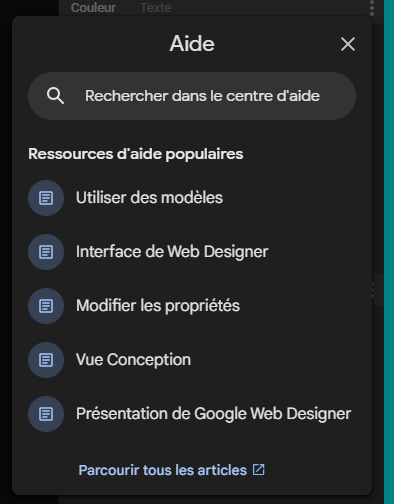
Task: Switch to the Texte tab
Action: pyautogui.click(x=156, y=7)
